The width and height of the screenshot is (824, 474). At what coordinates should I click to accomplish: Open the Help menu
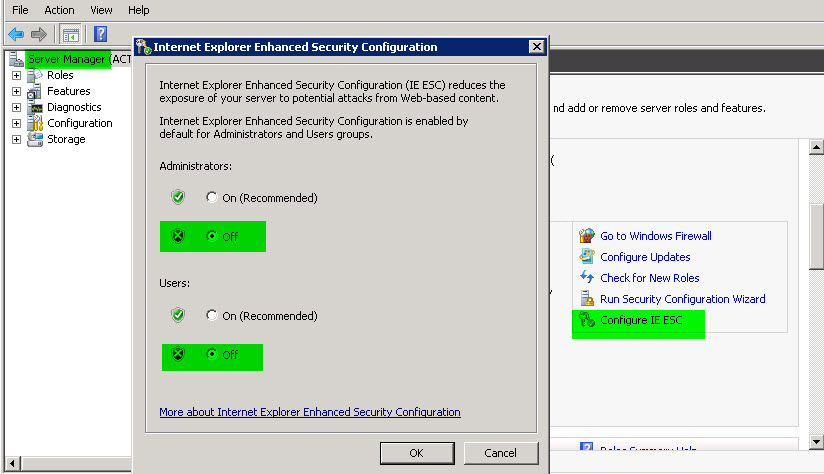[139, 10]
